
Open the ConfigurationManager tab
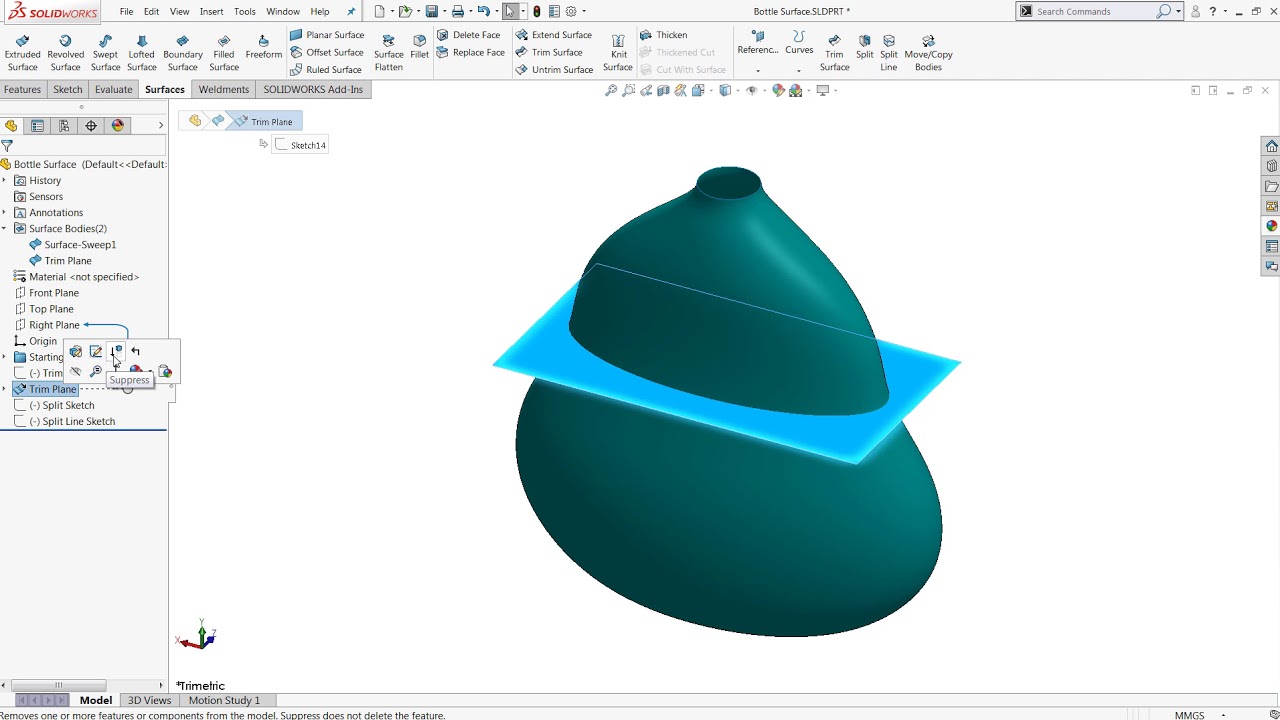click(64, 125)
